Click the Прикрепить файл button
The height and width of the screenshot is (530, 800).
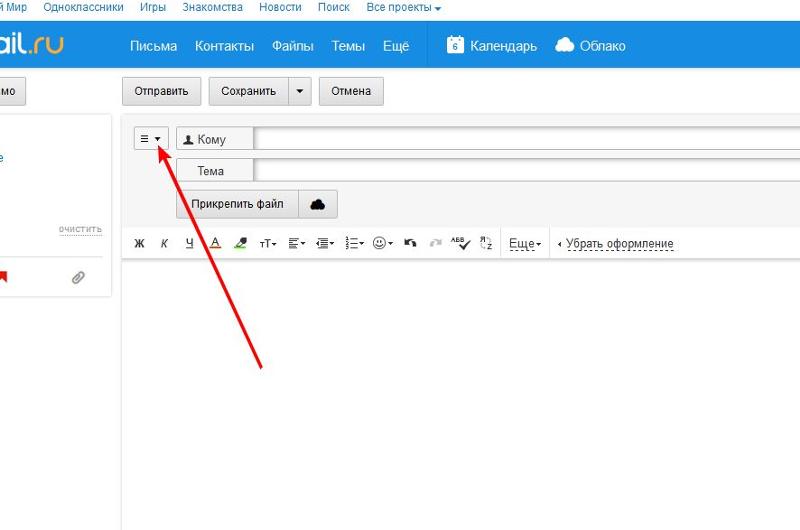coord(237,204)
